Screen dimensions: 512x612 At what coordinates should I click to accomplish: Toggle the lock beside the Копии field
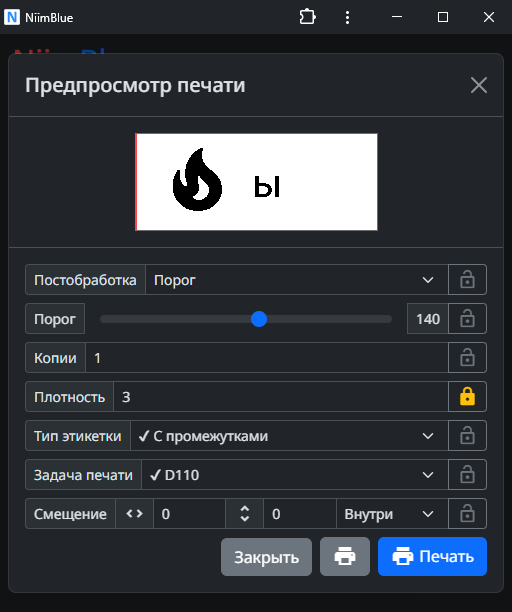pos(467,358)
